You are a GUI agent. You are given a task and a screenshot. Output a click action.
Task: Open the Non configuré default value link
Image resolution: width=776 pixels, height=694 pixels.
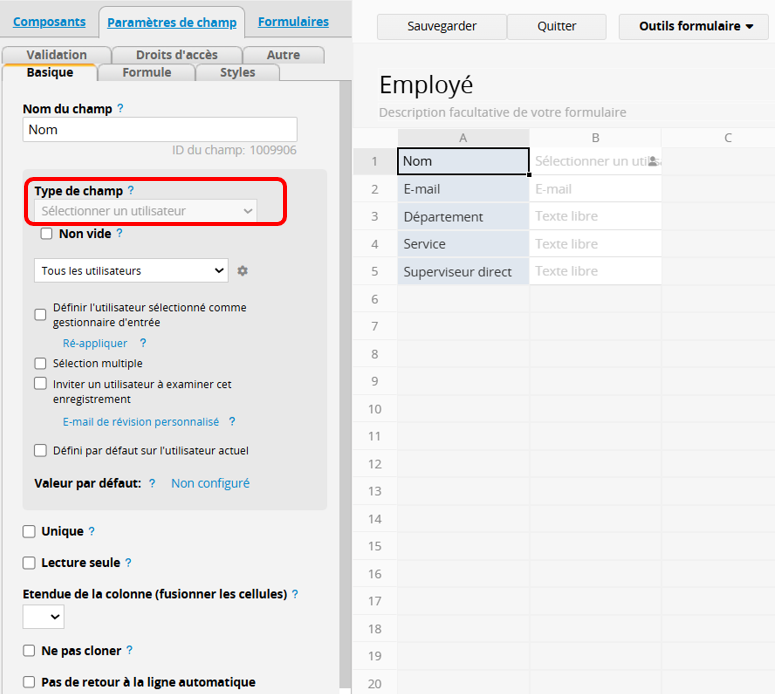coord(210,483)
